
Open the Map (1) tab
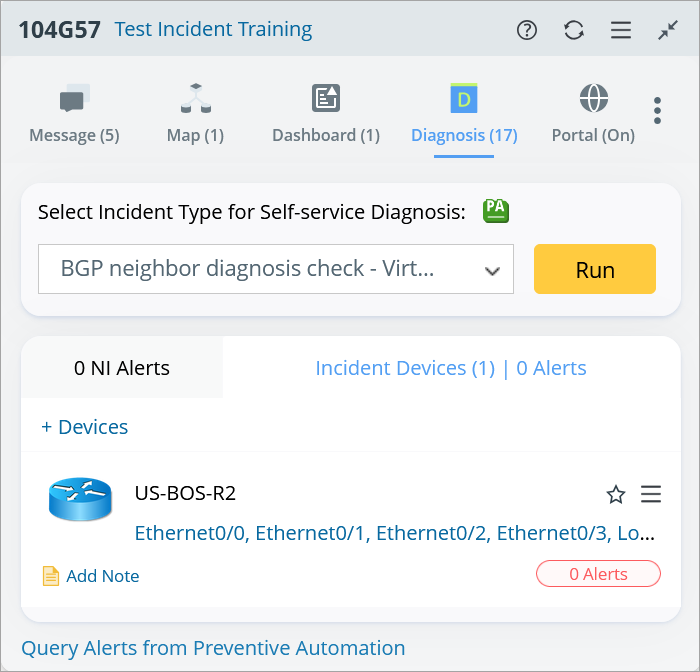pyautogui.click(x=195, y=114)
